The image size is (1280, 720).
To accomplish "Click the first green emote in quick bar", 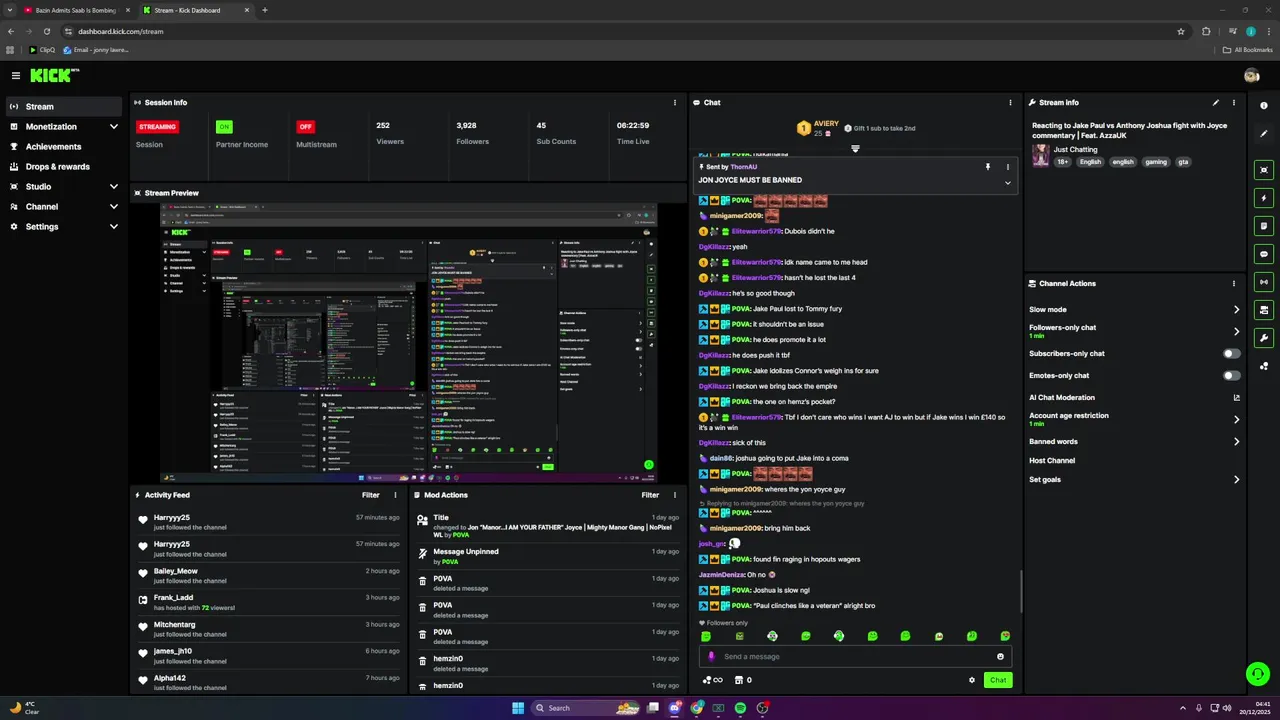I will pyautogui.click(x=706, y=636).
